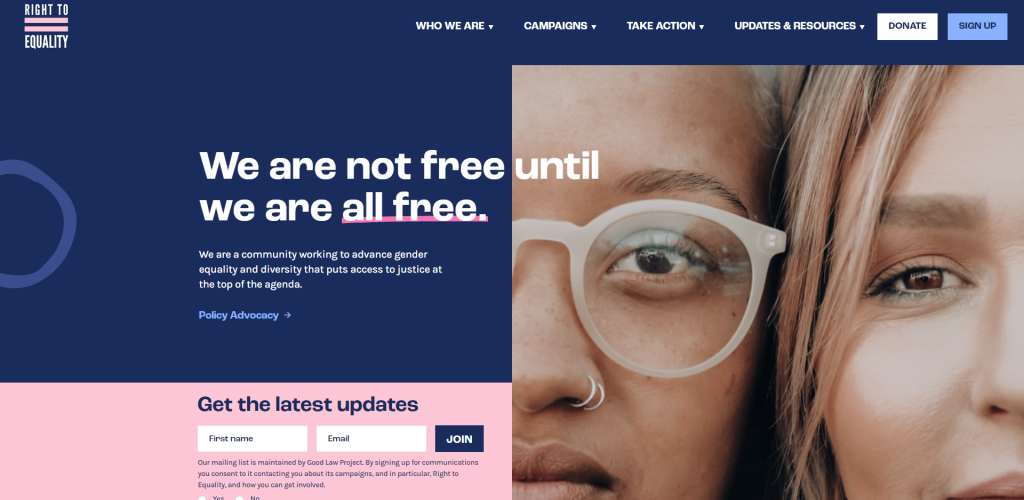This screenshot has height=500, width=1024.
Task: Open the Who We Are menu
Action: coord(450,26)
